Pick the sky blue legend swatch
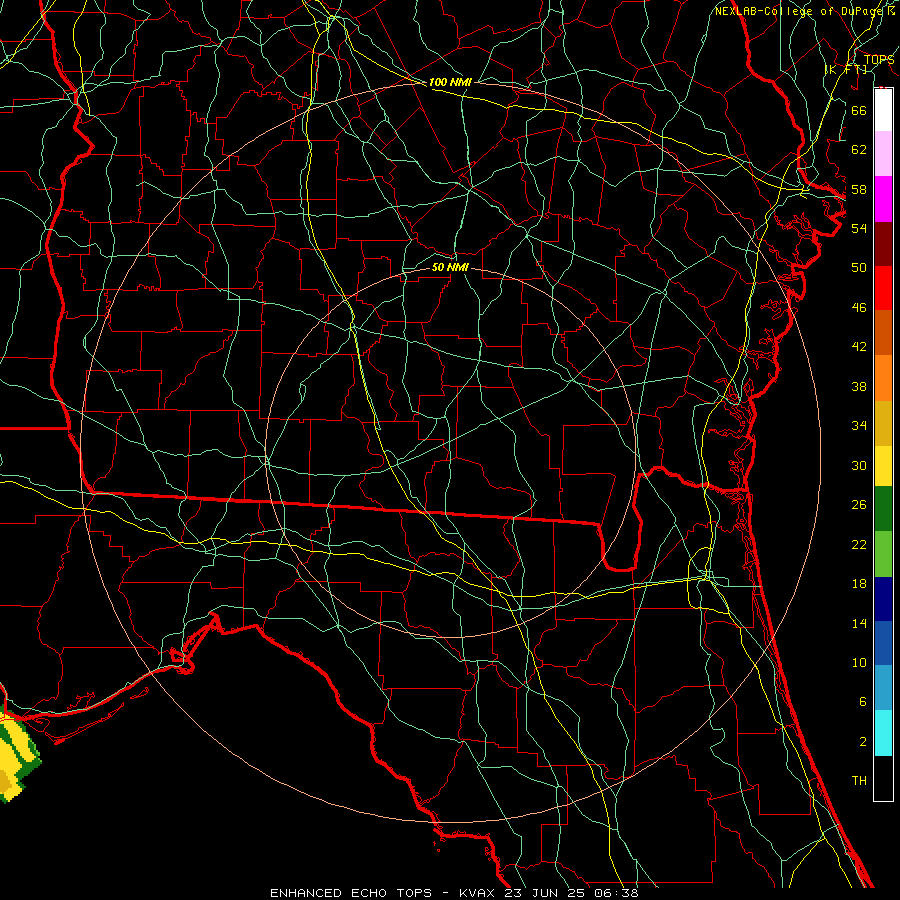 (883, 688)
